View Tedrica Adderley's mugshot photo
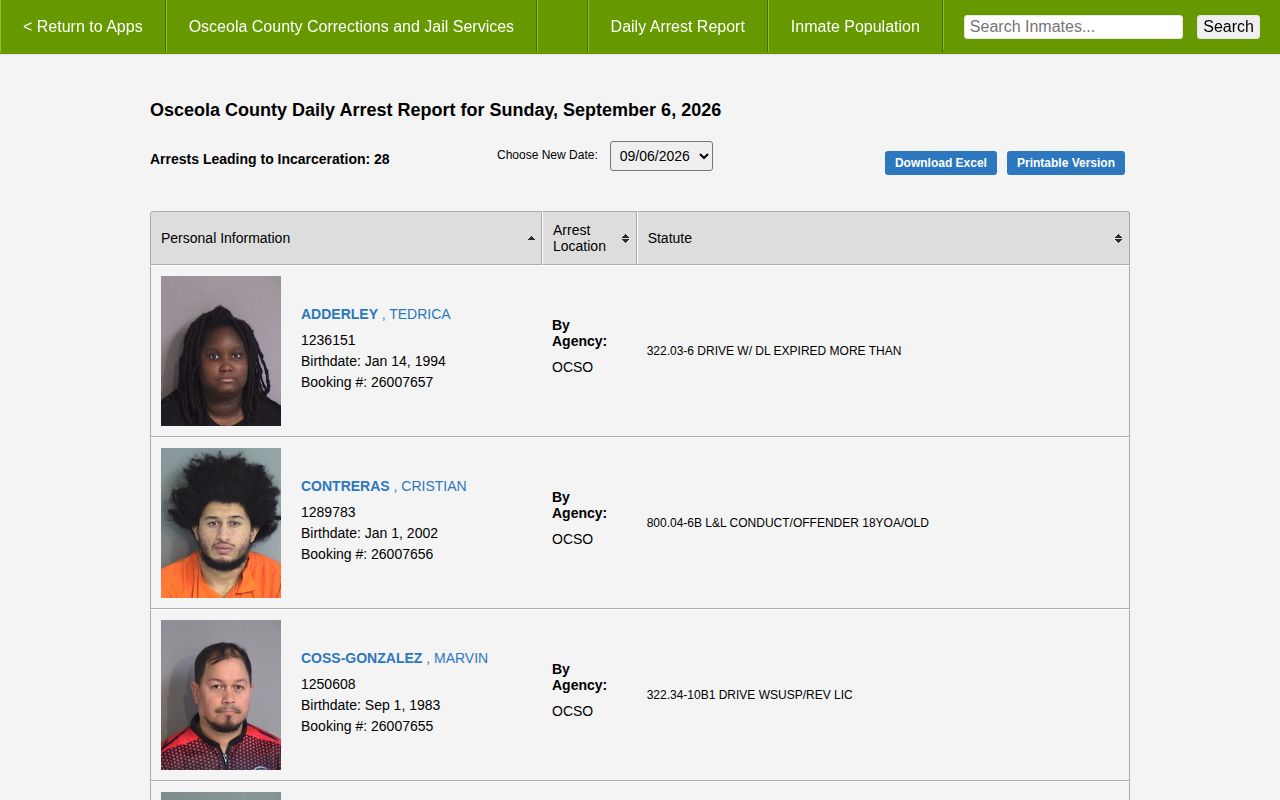Viewport: 1280px width, 800px height. pos(221,351)
